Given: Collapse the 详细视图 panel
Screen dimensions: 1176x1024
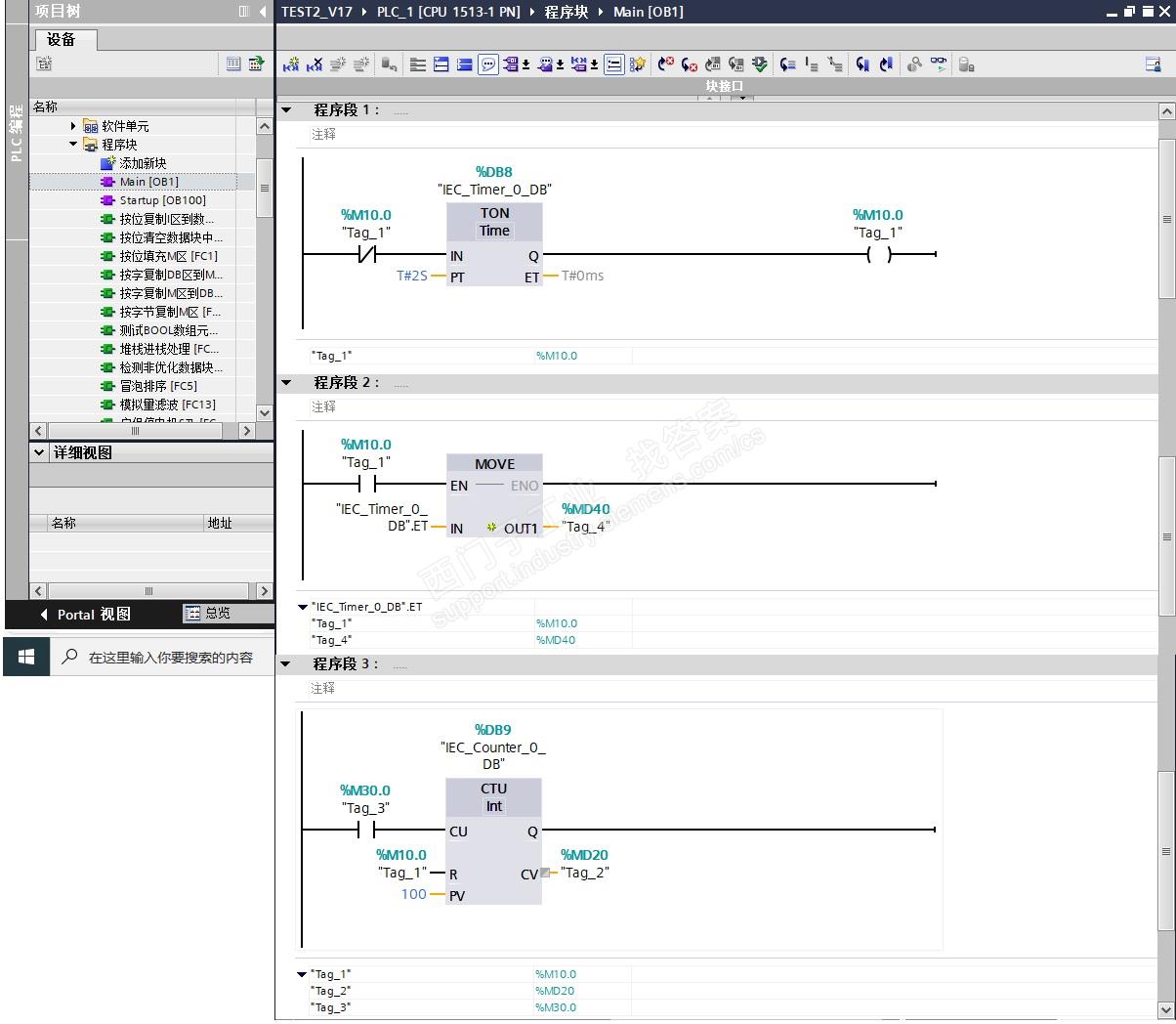Looking at the screenshot, I should pos(39,452).
